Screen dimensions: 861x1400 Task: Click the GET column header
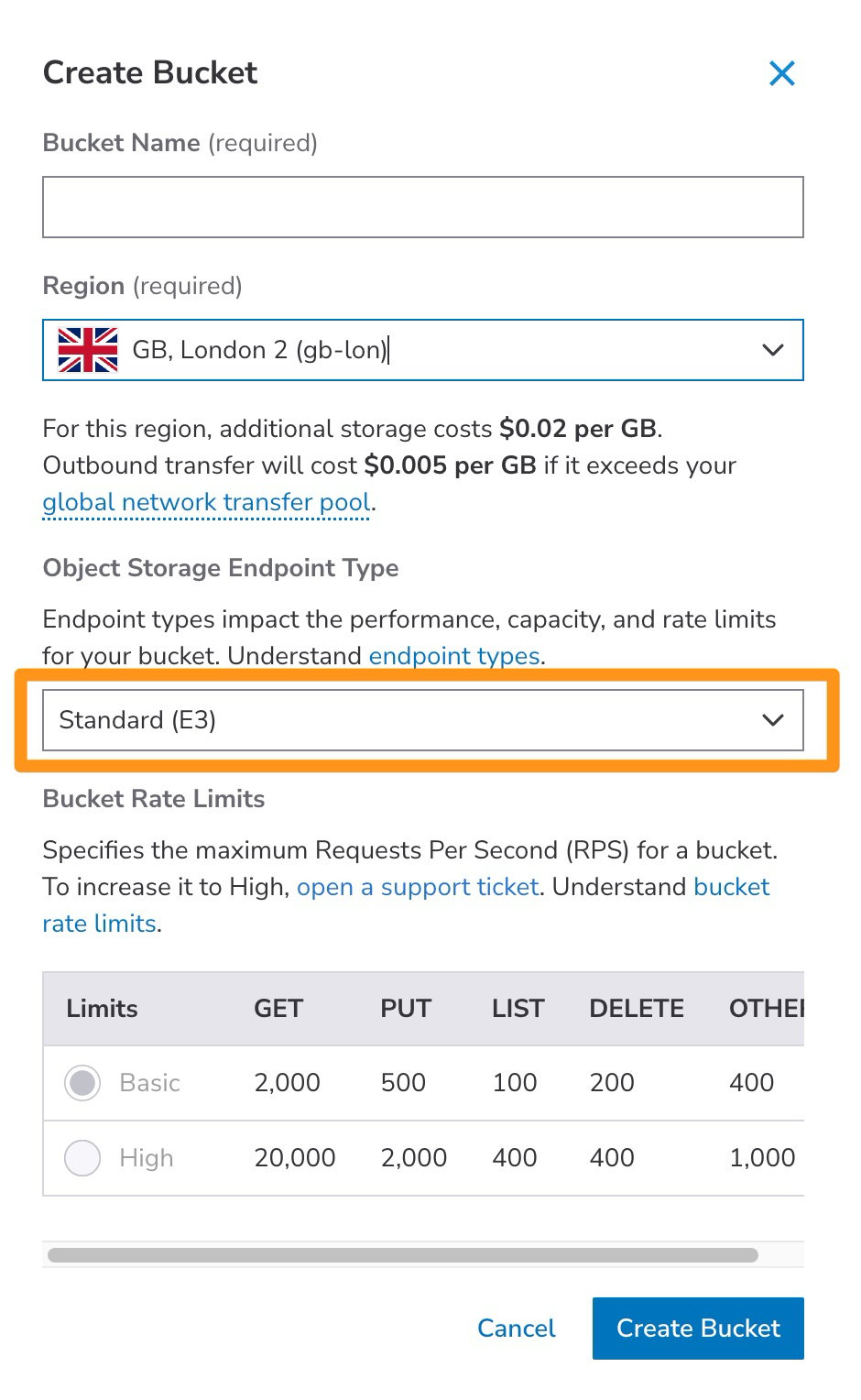pos(278,1009)
